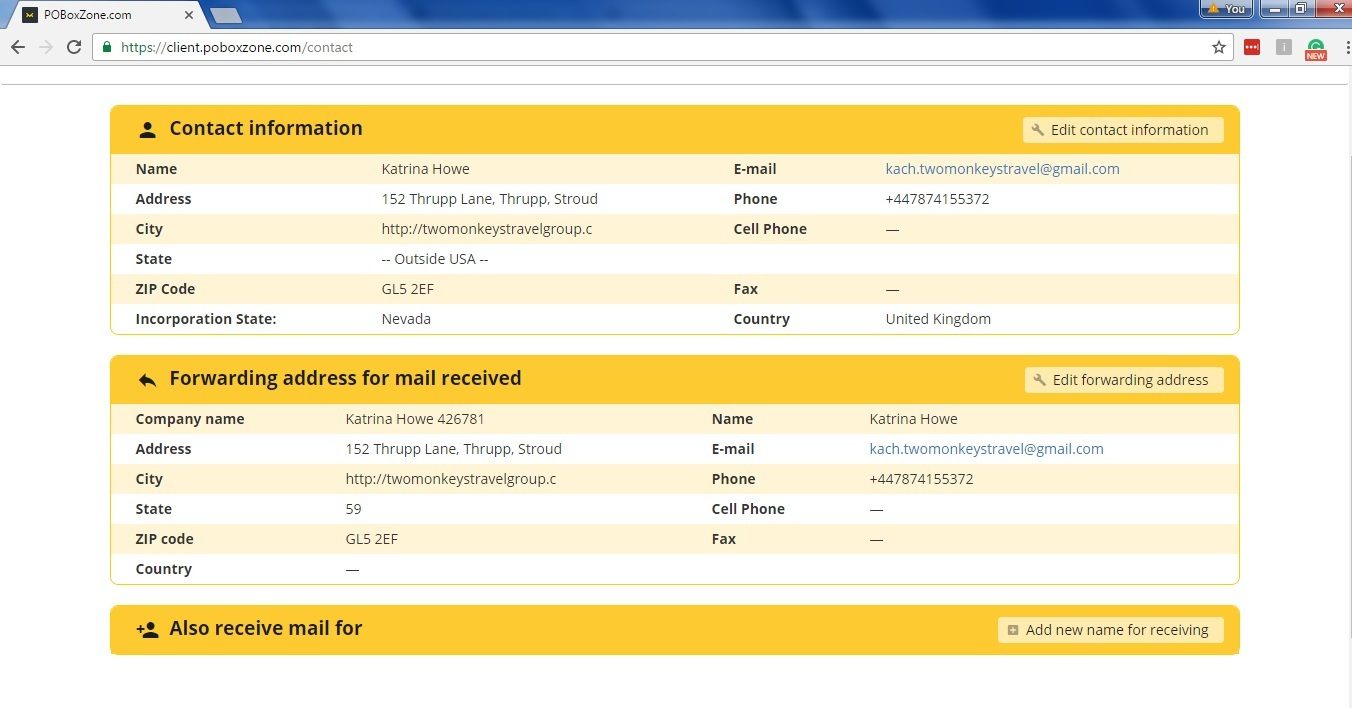
Task: Click the Contact information heading
Action: coord(266,129)
